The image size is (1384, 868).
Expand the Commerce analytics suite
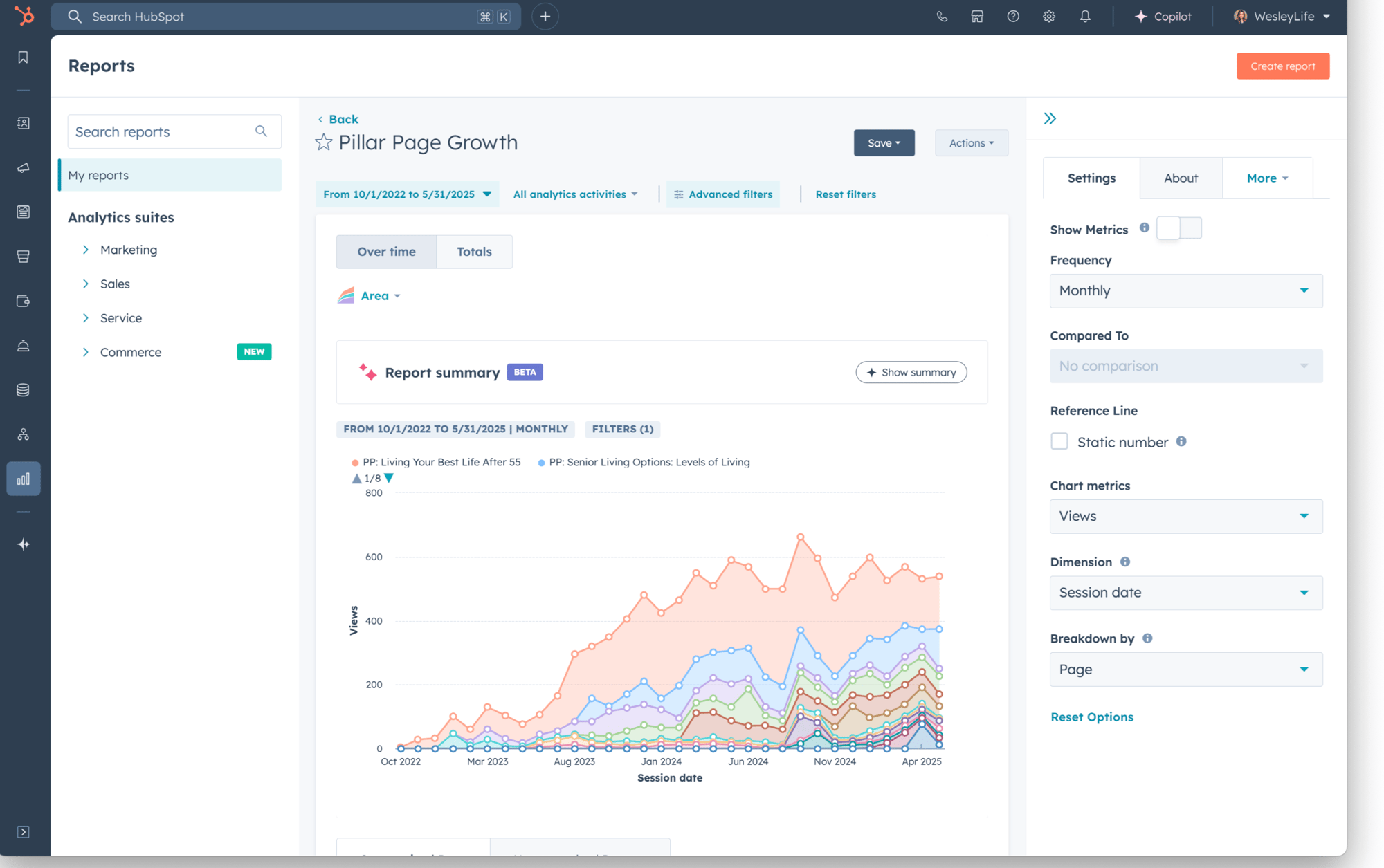pyautogui.click(x=86, y=352)
